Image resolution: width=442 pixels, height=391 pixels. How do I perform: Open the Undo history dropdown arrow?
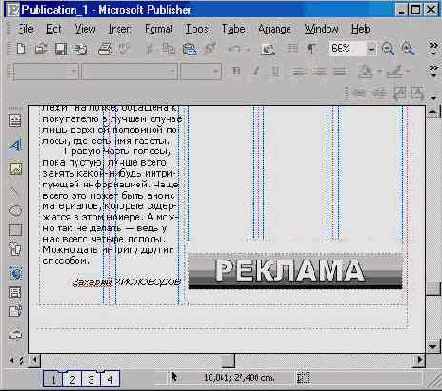click(x=248, y=50)
